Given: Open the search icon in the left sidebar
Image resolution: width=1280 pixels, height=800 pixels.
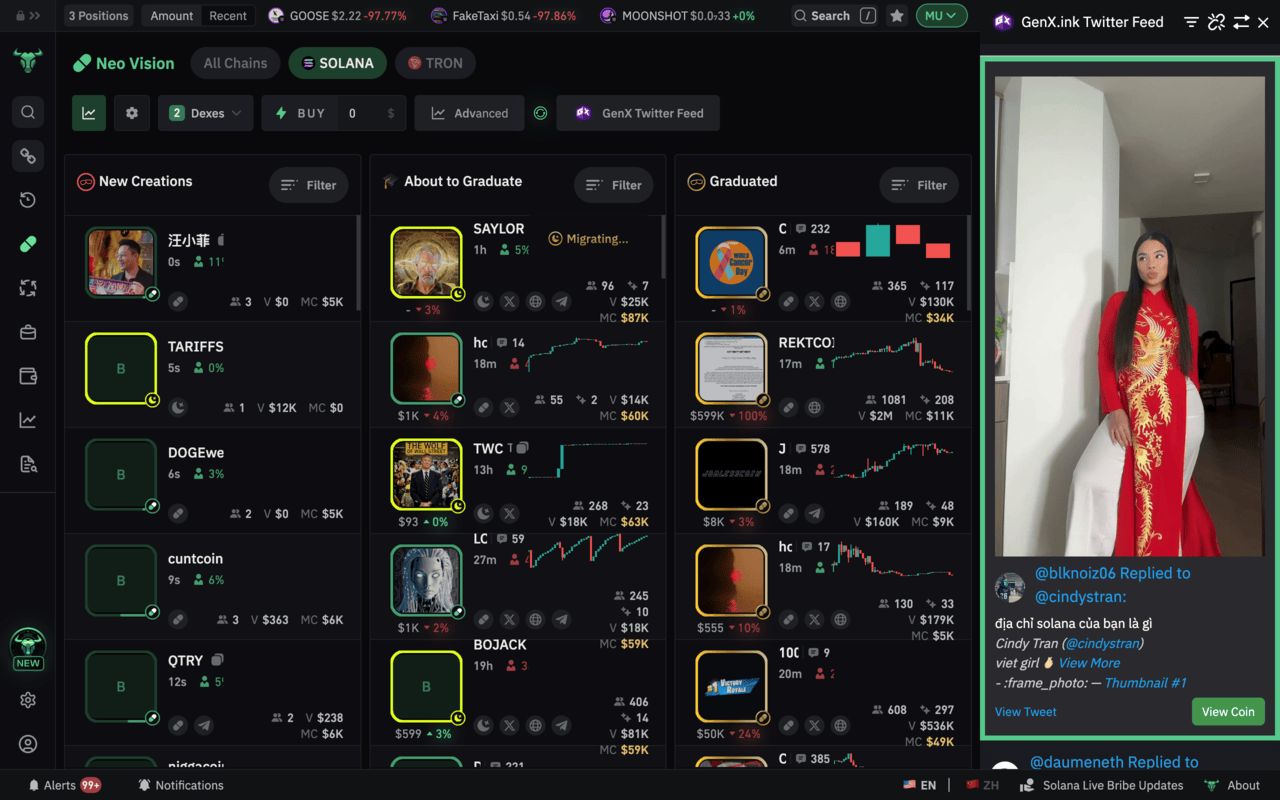Looking at the screenshot, I should coord(28,112).
